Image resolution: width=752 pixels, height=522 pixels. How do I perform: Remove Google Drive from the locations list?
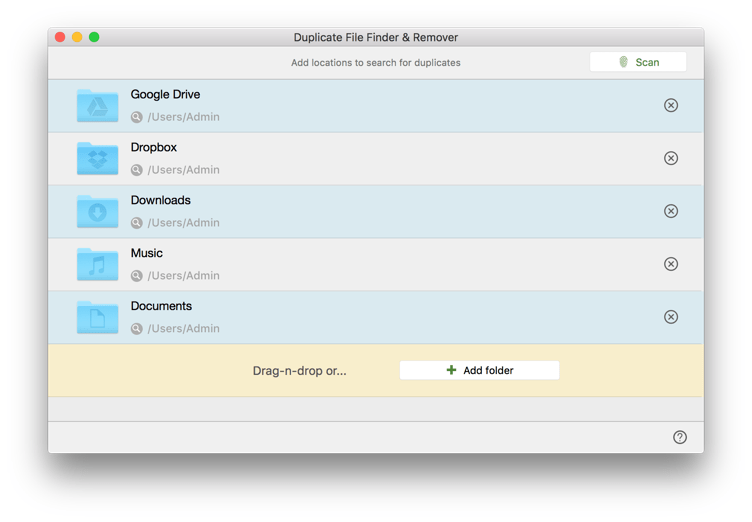point(670,106)
